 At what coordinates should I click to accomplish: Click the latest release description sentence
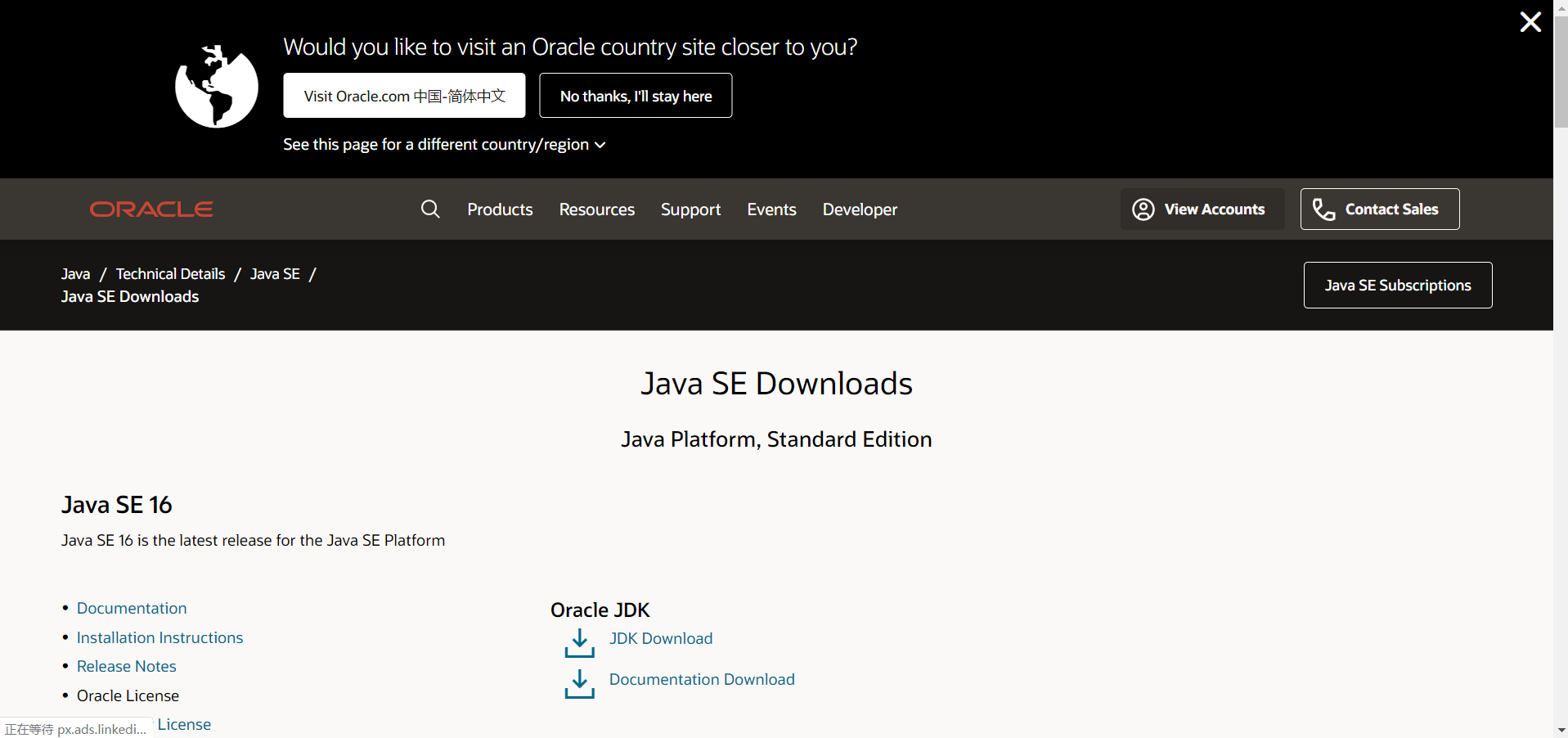point(253,540)
